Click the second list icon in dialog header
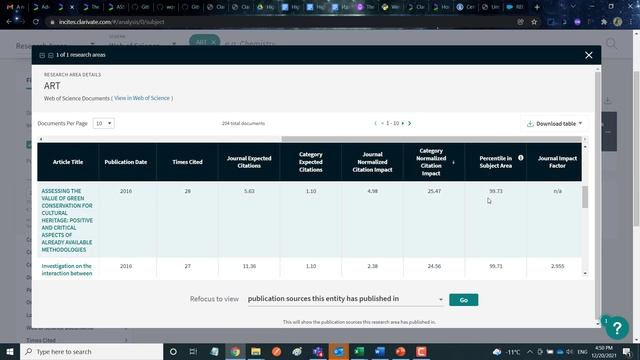The width and height of the screenshot is (640, 360). coord(51,55)
